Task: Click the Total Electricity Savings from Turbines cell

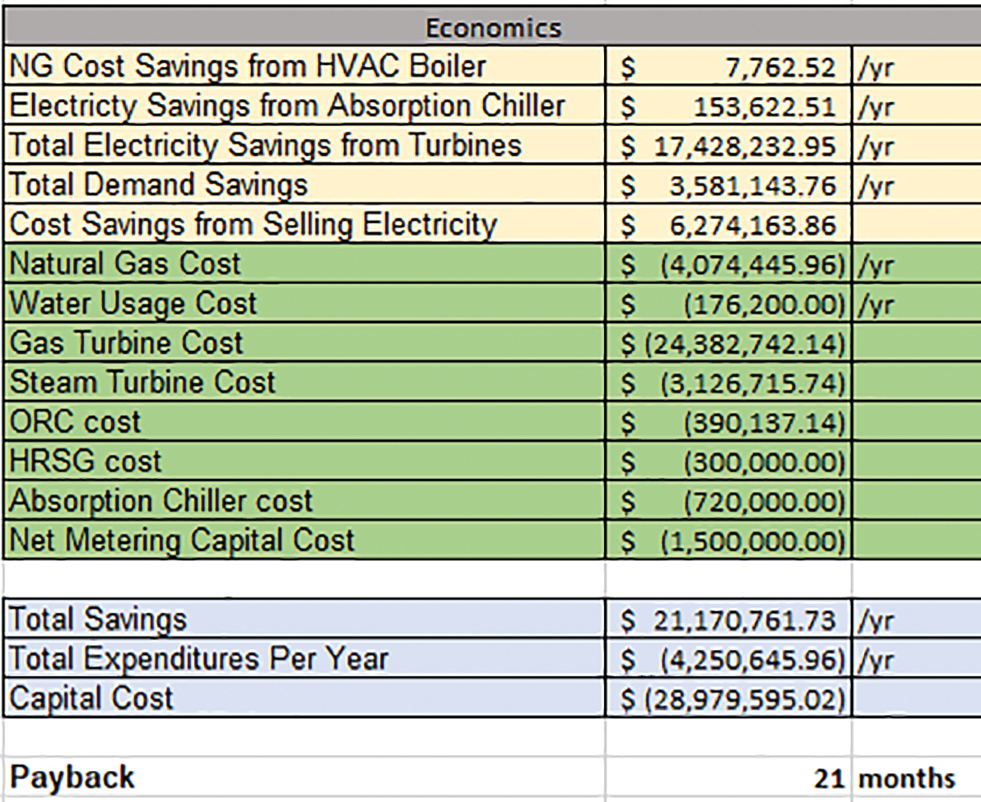Action: coord(265,145)
